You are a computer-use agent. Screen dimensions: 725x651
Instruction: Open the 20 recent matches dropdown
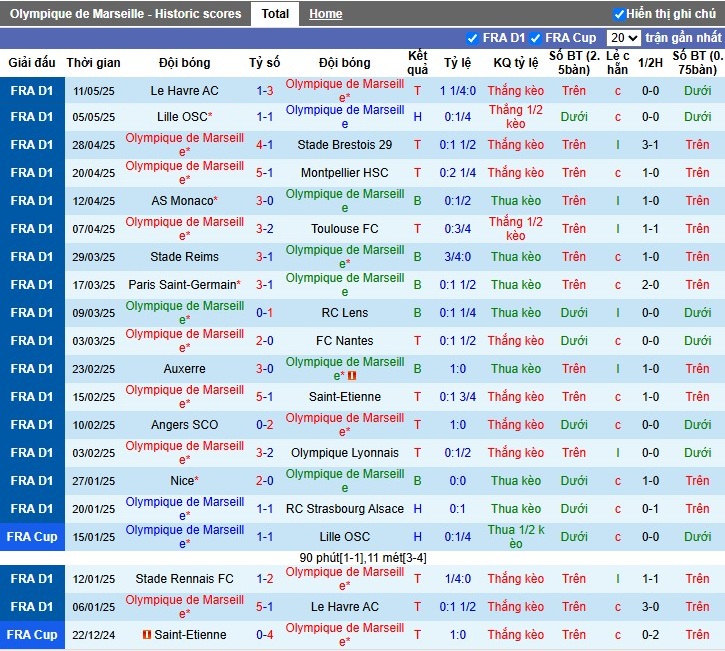click(x=623, y=38)
